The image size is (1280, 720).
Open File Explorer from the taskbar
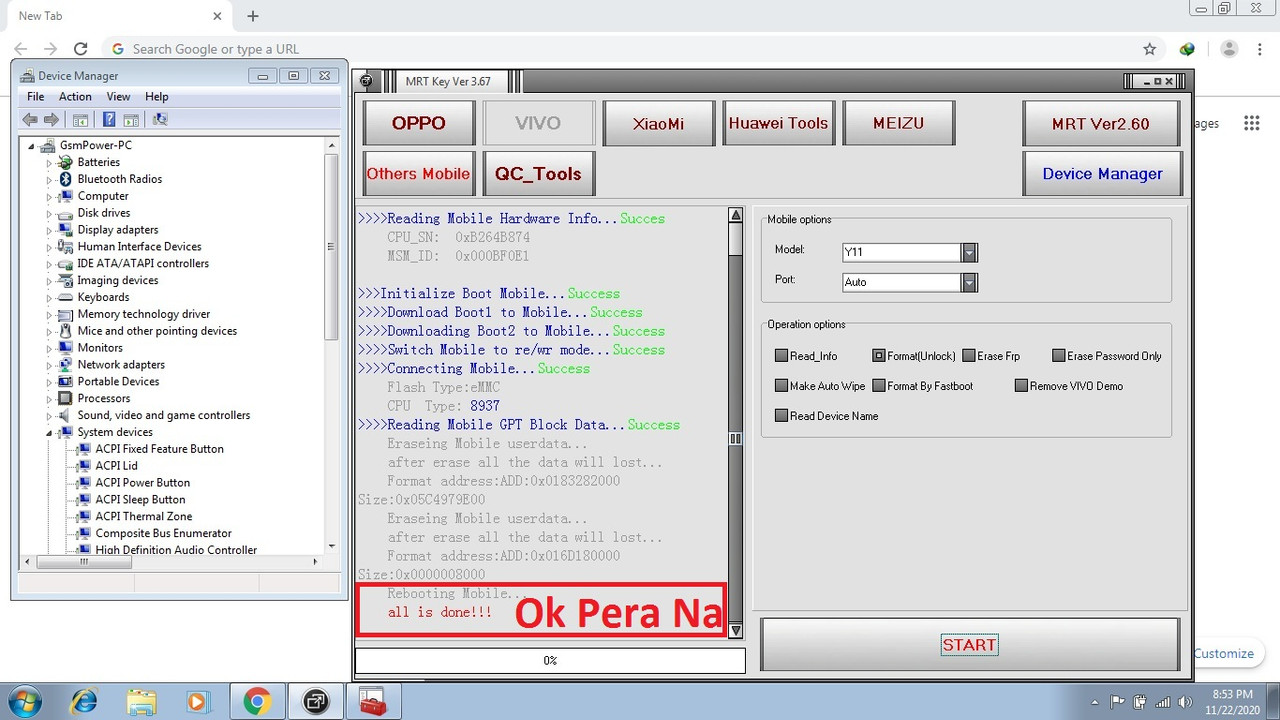click(141, 702)
